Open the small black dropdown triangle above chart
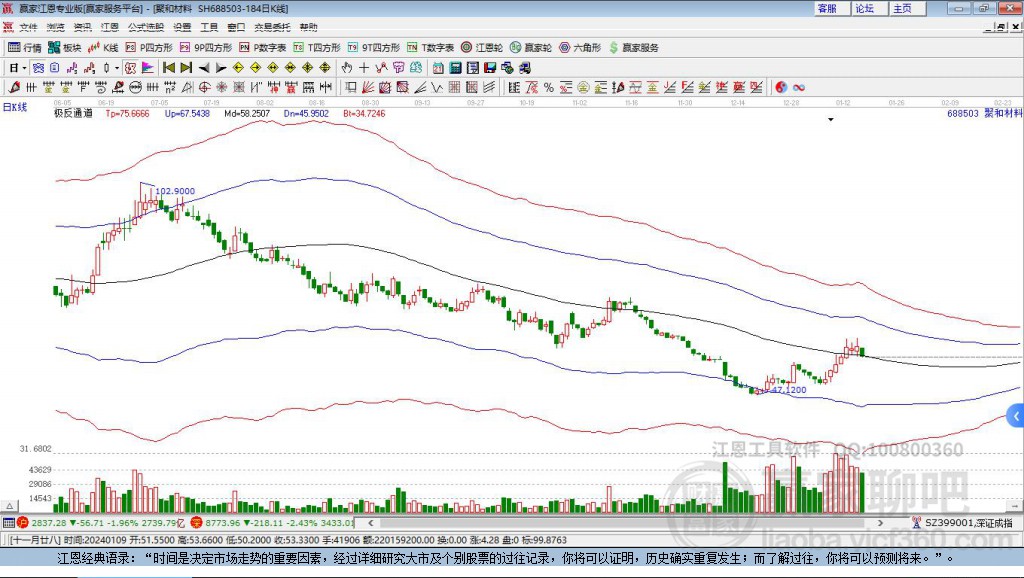 pyautogui.click(x=831, y=120)
